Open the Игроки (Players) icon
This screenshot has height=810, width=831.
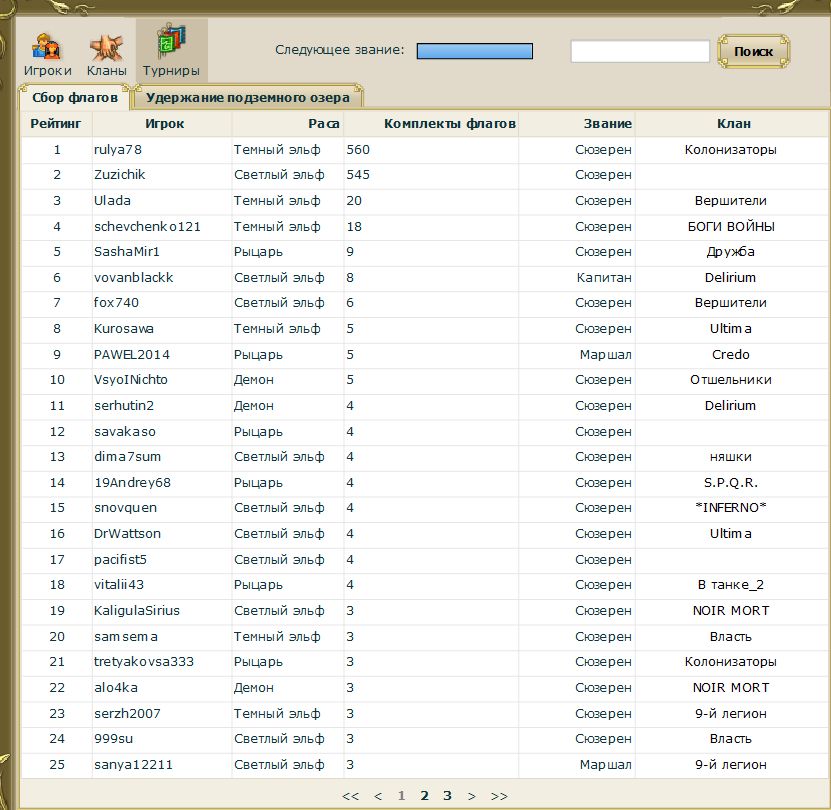click(x=48, y=53)
